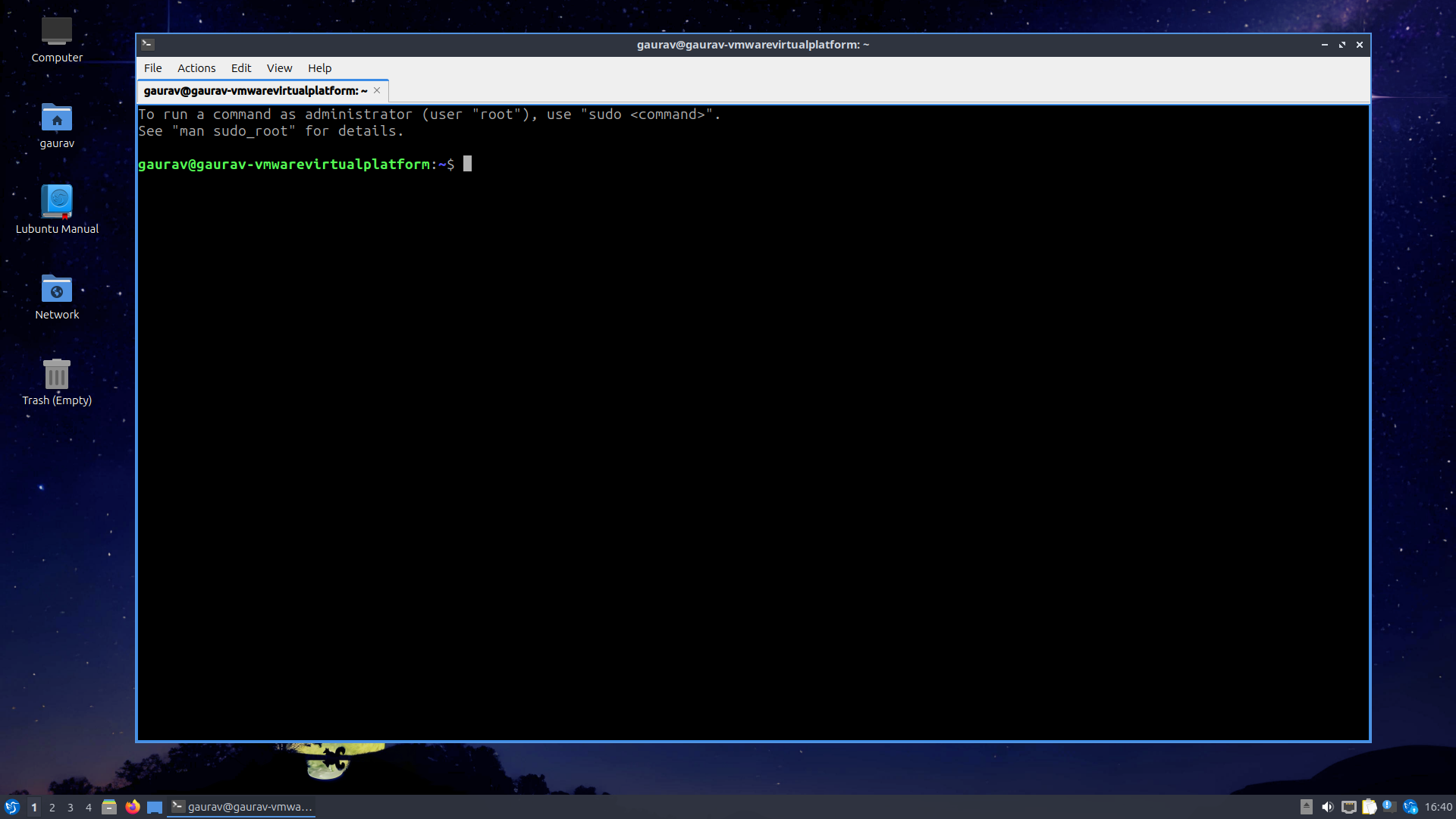Select the gaurav home folder icon

[x=57, y=125]
